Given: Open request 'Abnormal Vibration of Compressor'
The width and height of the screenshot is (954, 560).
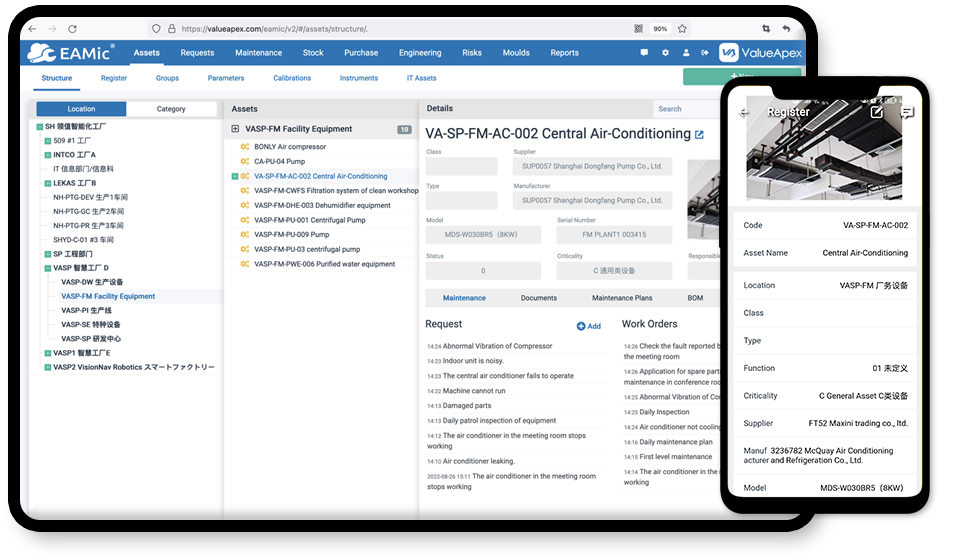Looking at the screenshot, I should pyautogui.click(x=498, y=346).
